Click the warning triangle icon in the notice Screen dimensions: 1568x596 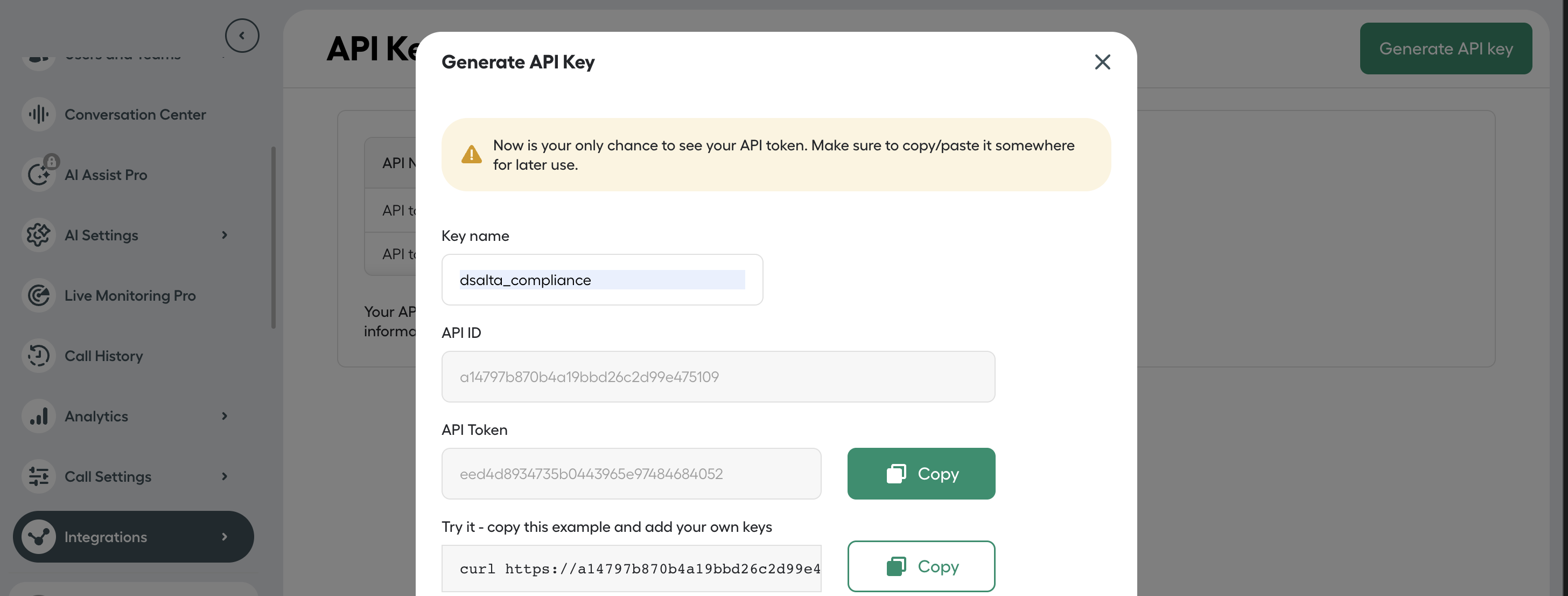coord(471,155)
